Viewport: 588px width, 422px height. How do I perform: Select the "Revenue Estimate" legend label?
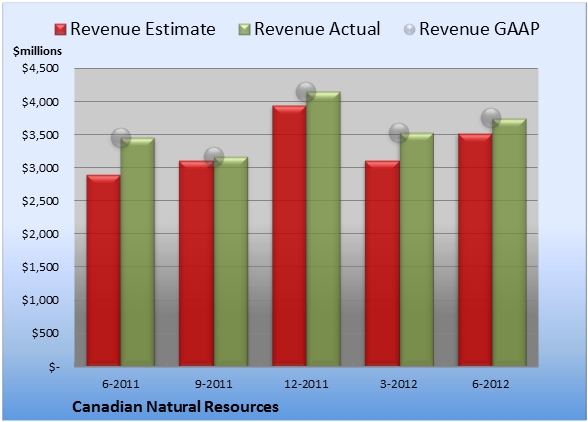tap(143, 29)
